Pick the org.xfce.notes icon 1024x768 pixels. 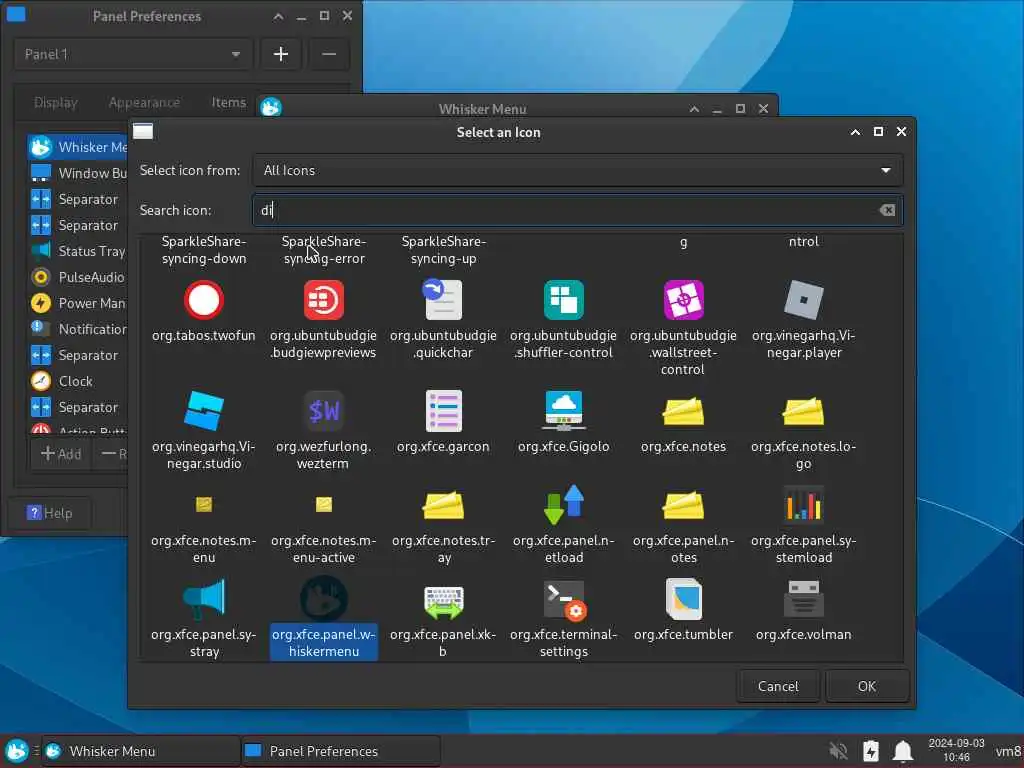pyautogui.click(x=683, y=411)
